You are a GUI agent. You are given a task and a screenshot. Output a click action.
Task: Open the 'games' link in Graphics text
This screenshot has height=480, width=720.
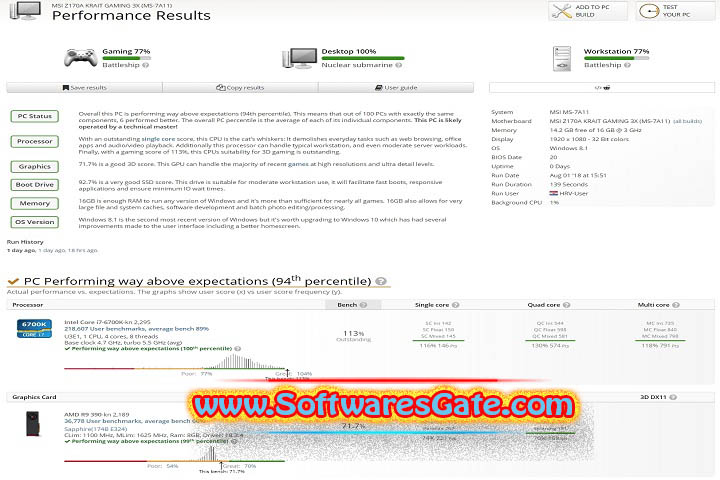298,164
